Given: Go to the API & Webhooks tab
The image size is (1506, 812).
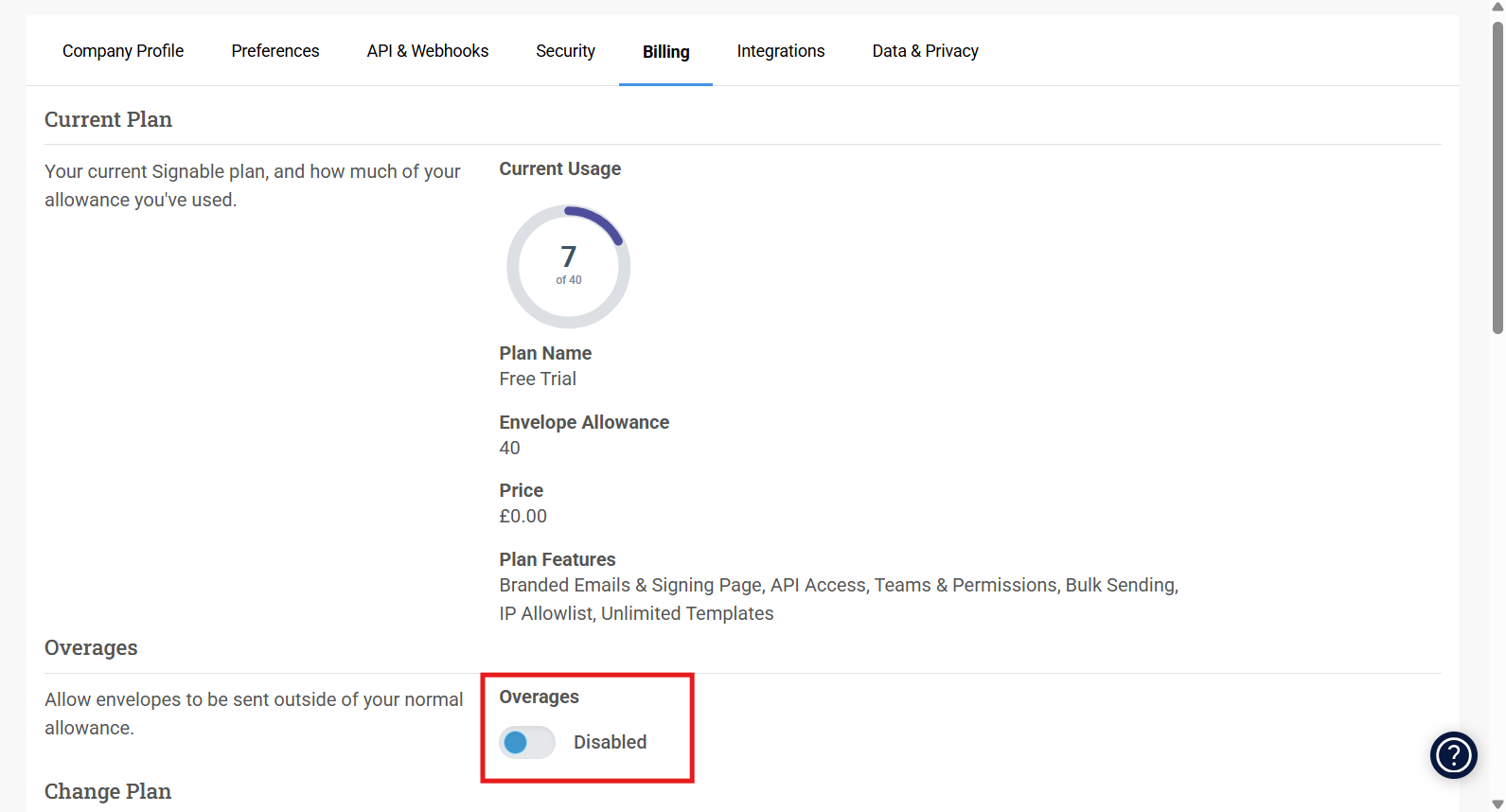Looking at the screenshot, I should coord(428,51).
